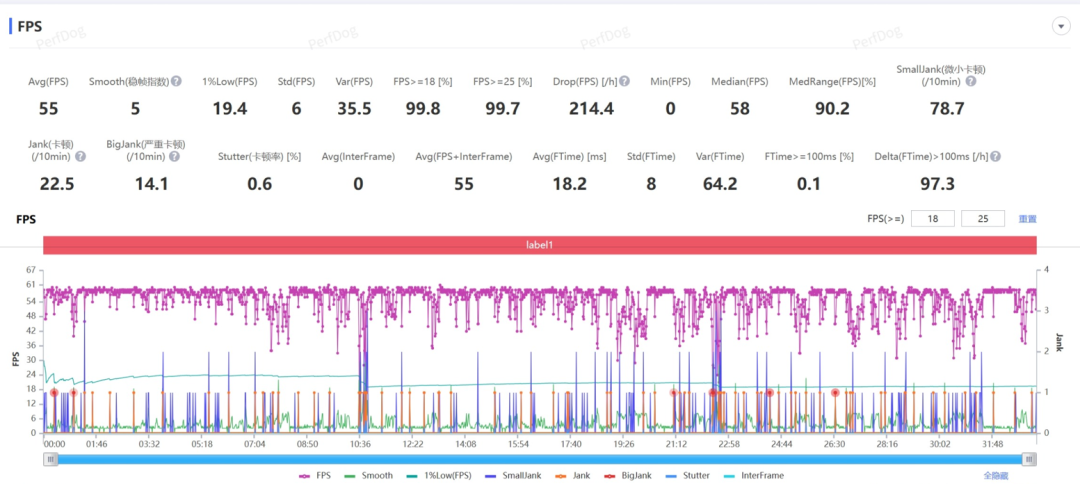Click the Stutter value 0.6
The width and height of the screenshot is (1080, 484).
point(260,184)
